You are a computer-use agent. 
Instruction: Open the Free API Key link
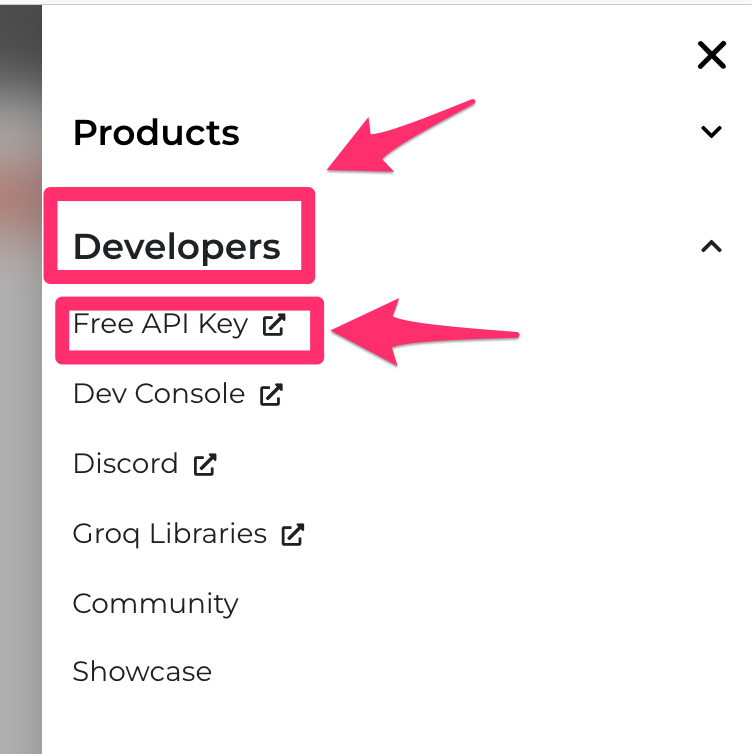(x=160, y=324)
